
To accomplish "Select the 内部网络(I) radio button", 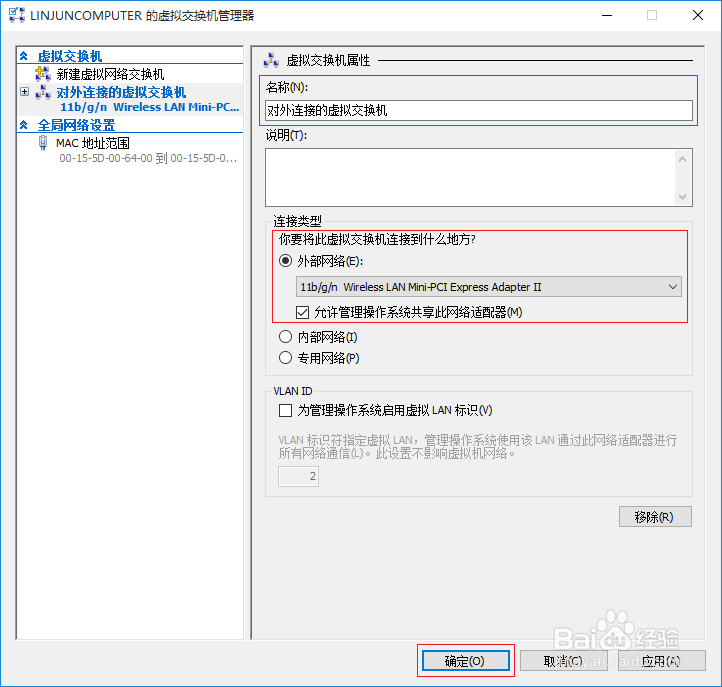I will tap(285, 337).
